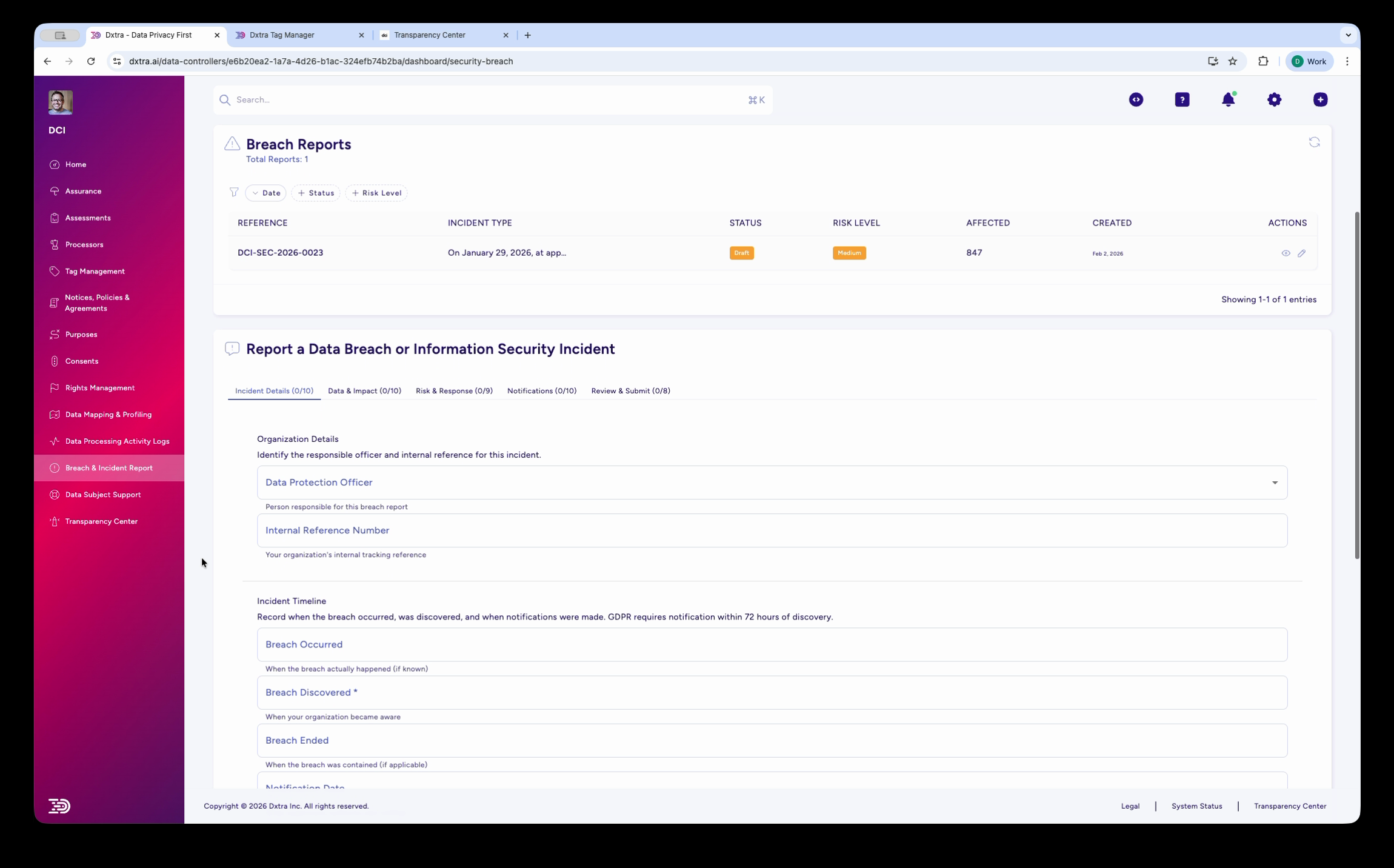
Task: Expand the Date filter dropdown
Action: tap(265, 193)
